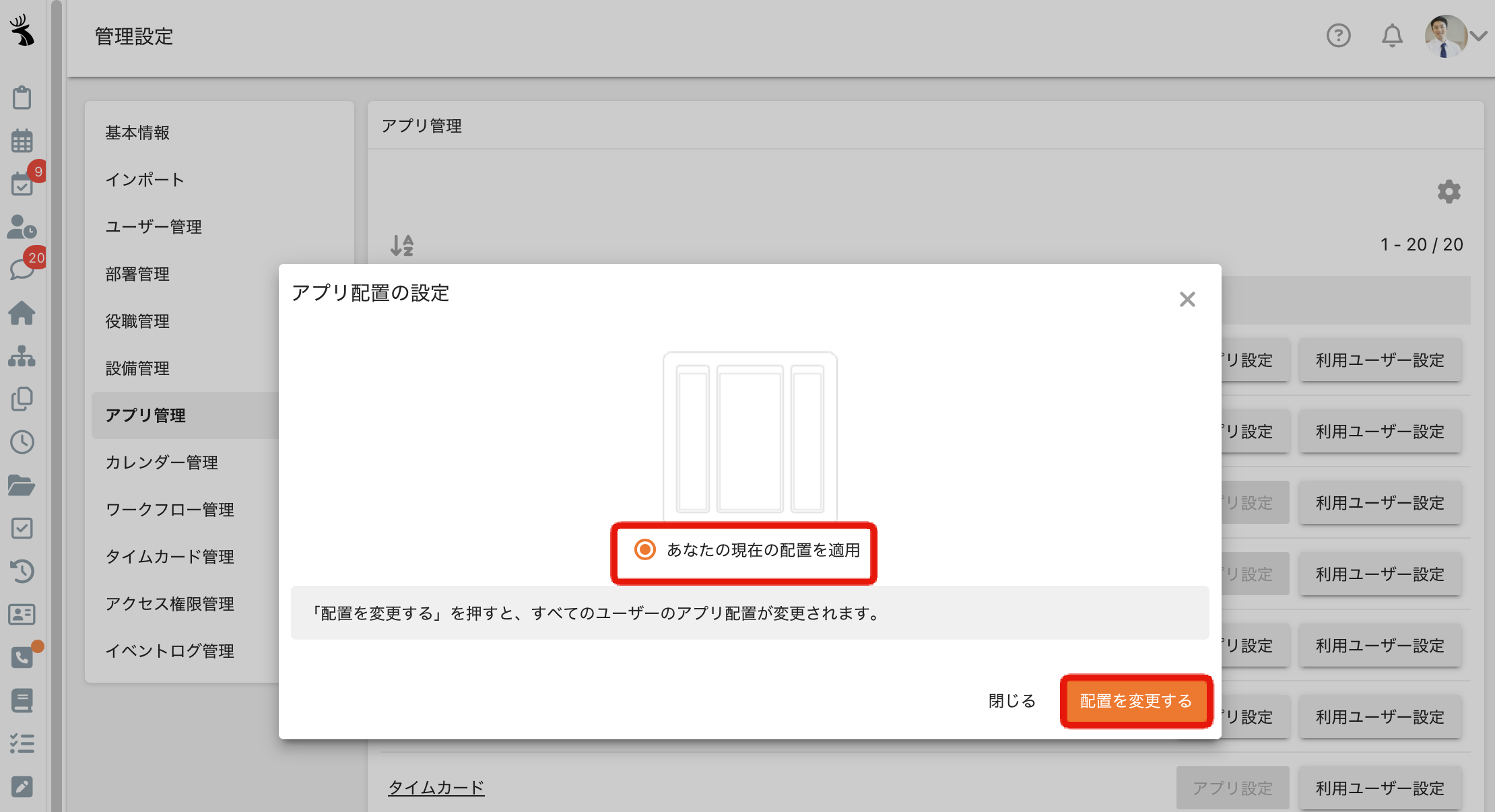The height and width of the screenshot is (812, 1495).
Task: Switch to ユーザー管理 in the settings menu
Action: (154, 227)
